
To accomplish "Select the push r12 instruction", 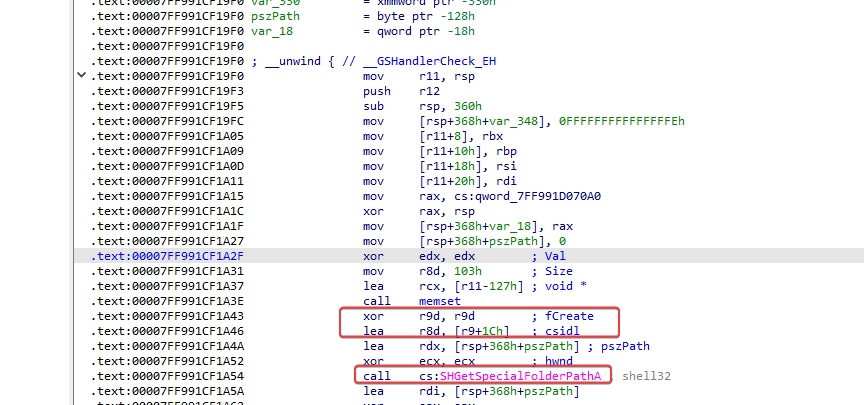I will tap(401, 91).
